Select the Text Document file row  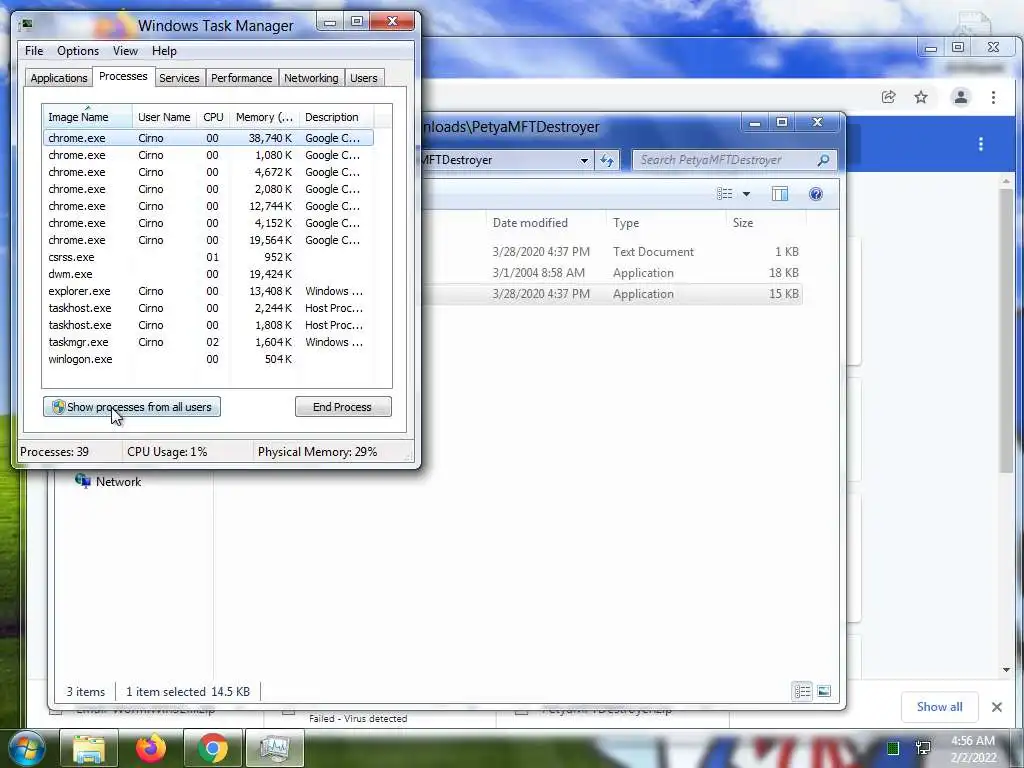coord(612,251)
